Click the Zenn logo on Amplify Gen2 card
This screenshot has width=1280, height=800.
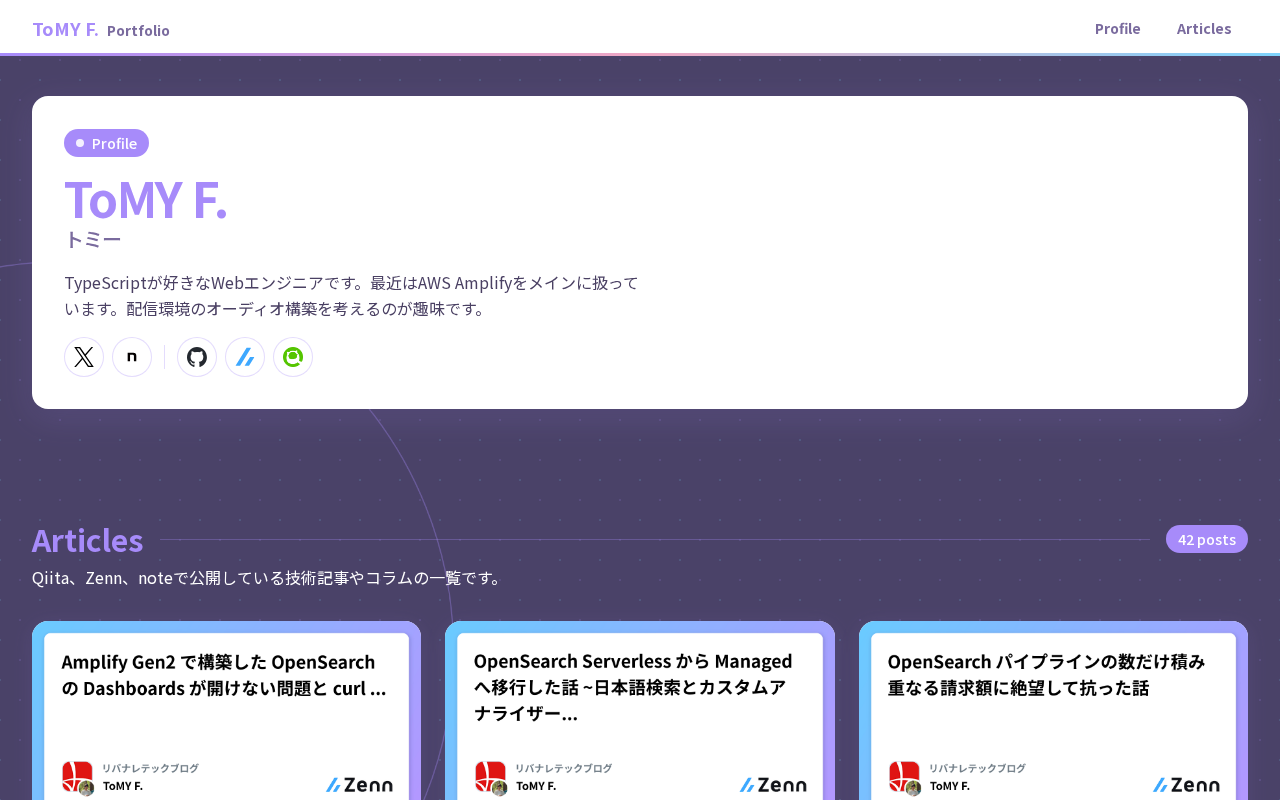coord(359,785)
